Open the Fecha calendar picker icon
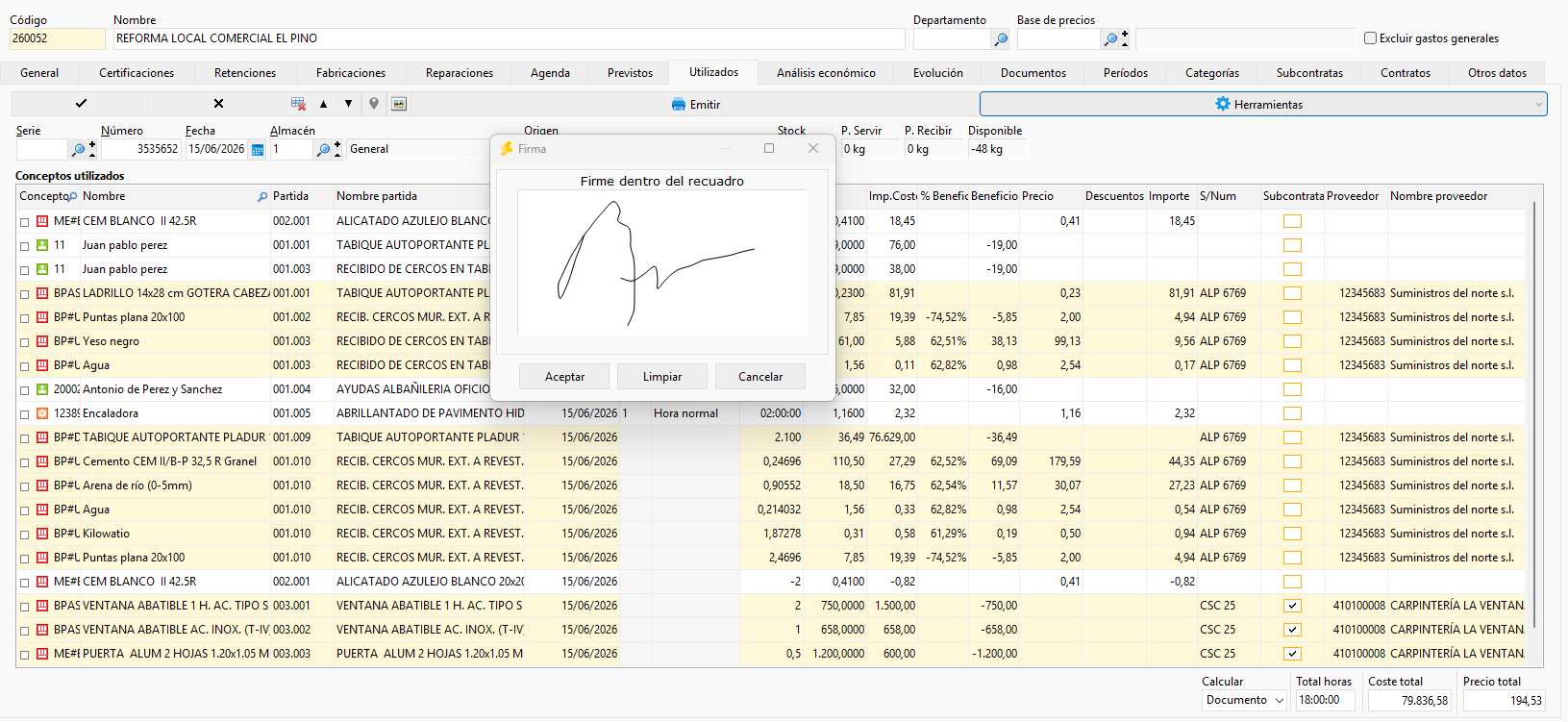Viewport: 1568px width, 722px height. coord(258,150)
